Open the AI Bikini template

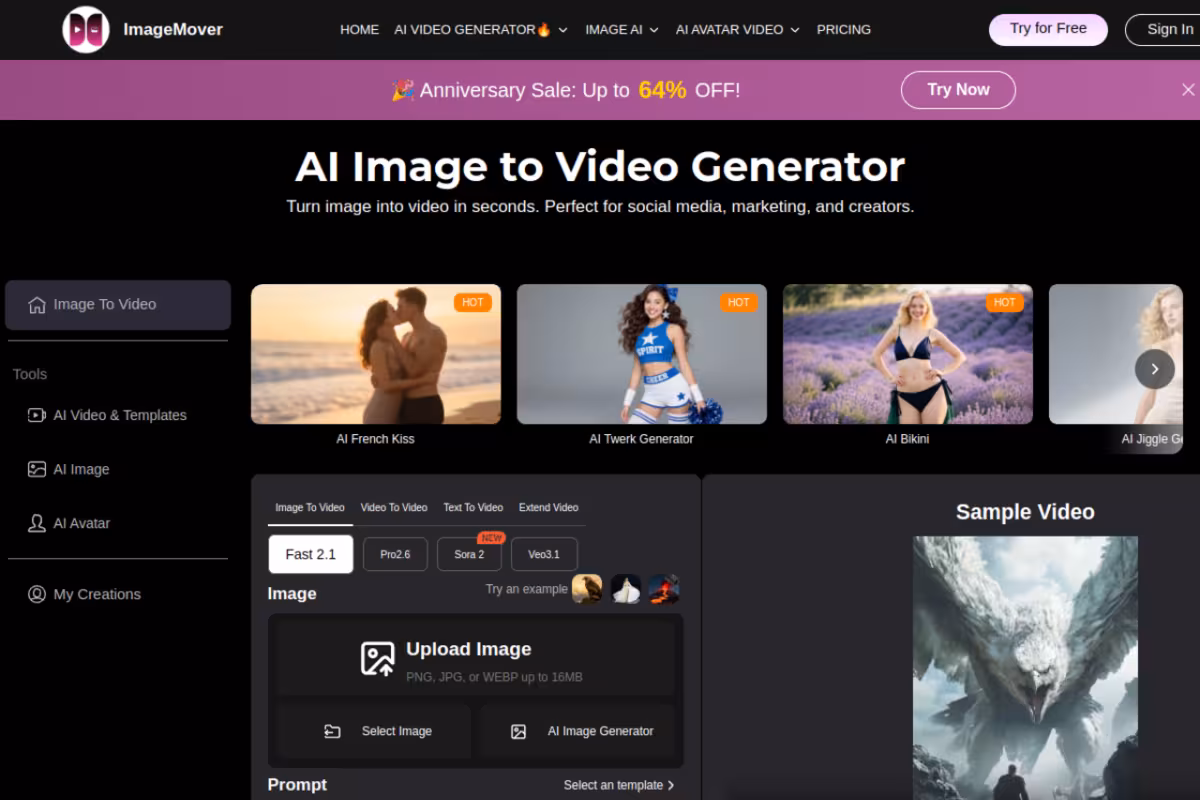pos(908,354)
